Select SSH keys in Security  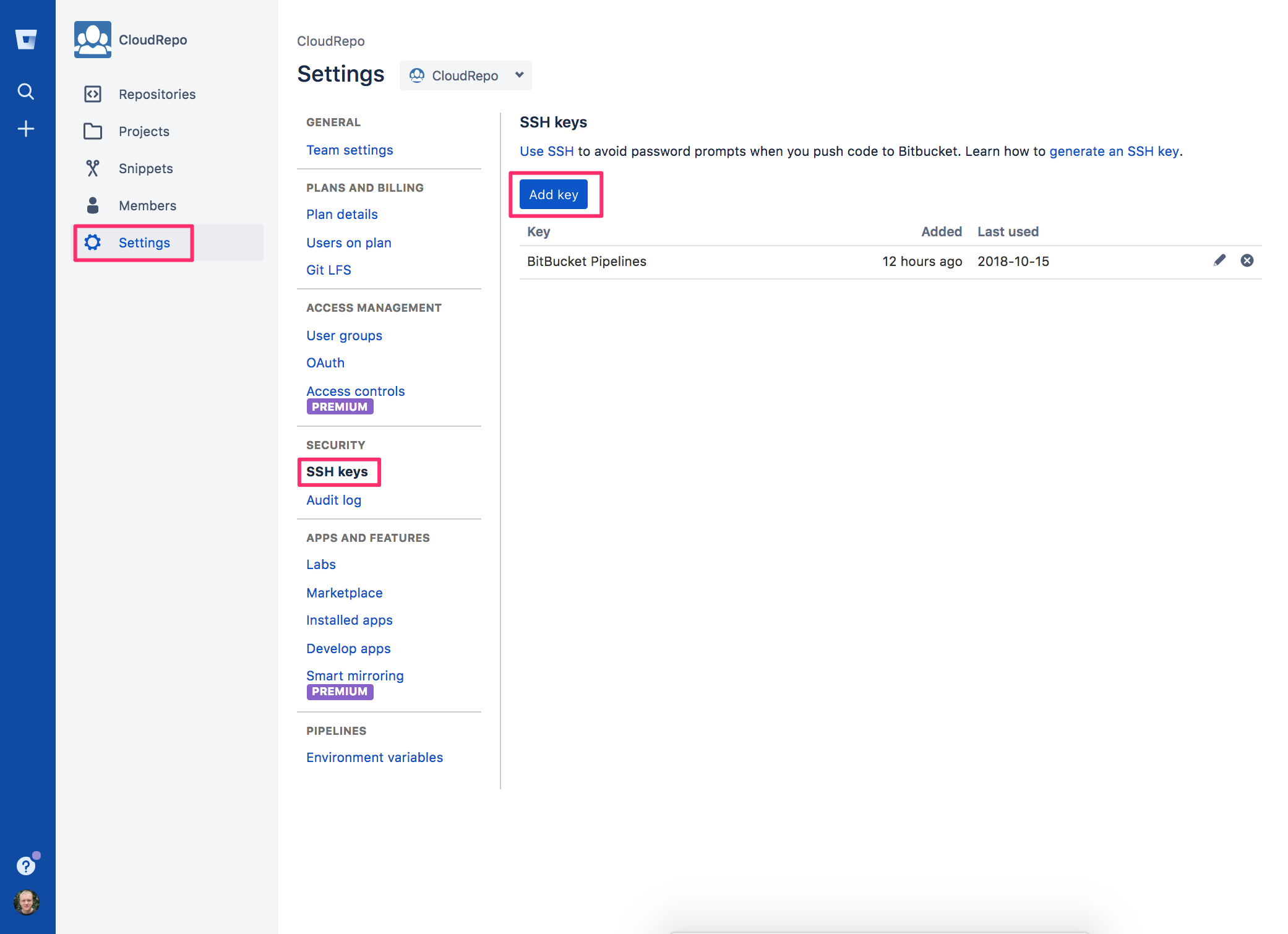(337, 471)
